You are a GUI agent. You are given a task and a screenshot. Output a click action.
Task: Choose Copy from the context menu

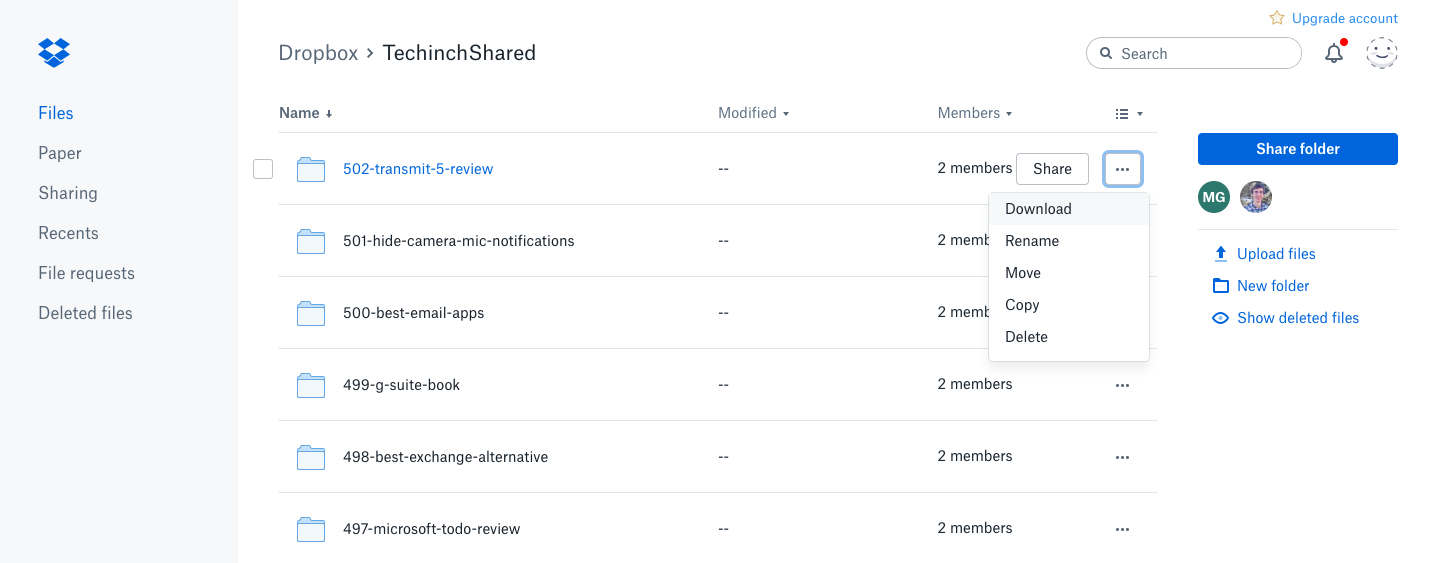point(1069,305)
